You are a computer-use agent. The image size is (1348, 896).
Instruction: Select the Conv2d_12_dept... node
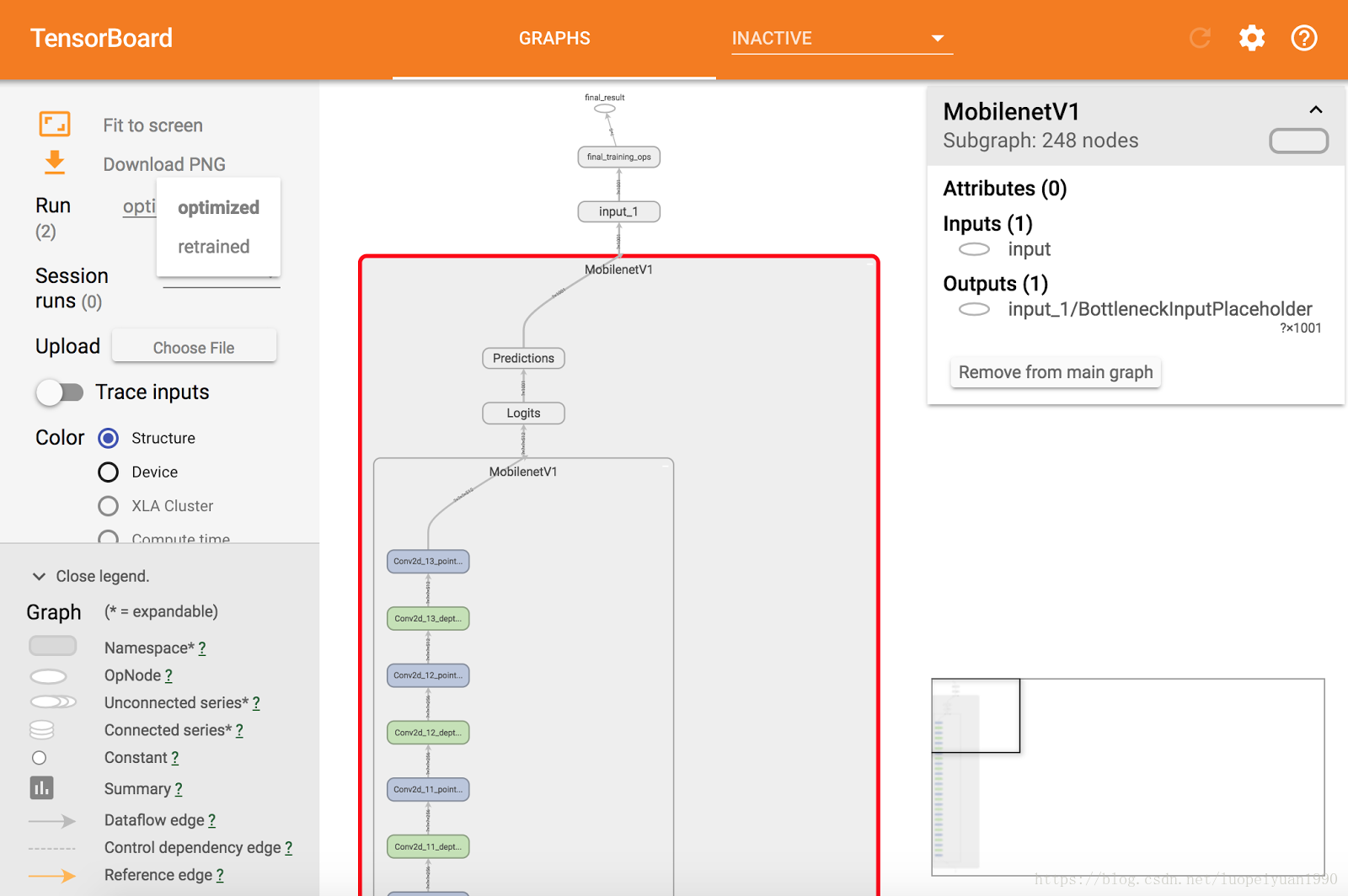[x=428, y=733]
